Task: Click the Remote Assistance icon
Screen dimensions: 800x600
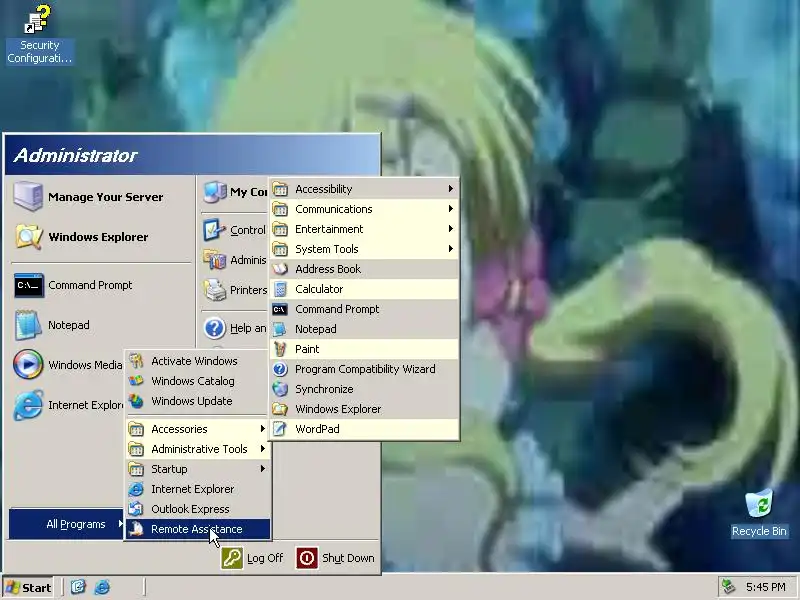Action: [x=136, y=529]
